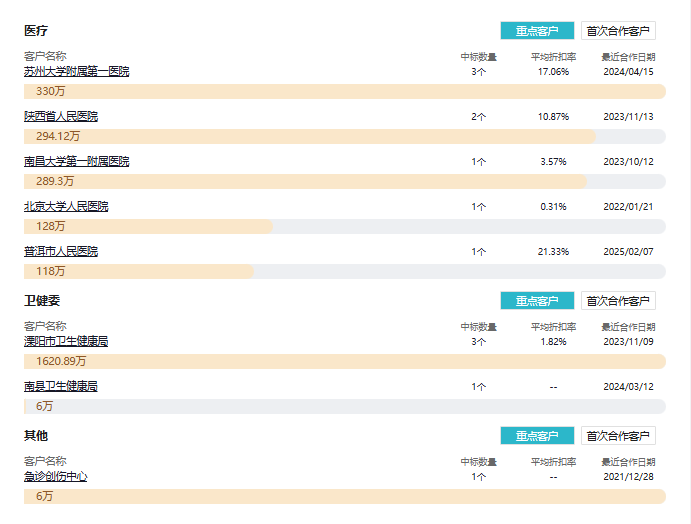Click the 南昌大学第一附属医院 link
The width and height of the screenshot is (691, 524).
pyautogui.click(x=76, y=161)
